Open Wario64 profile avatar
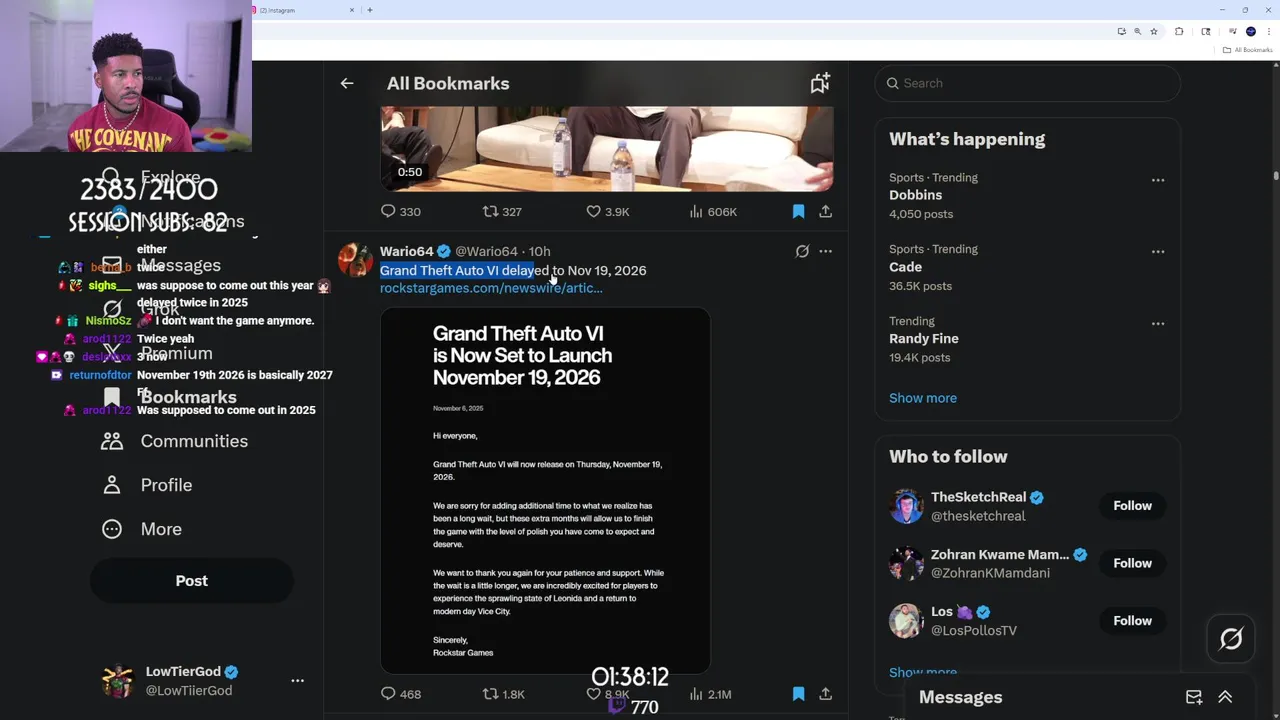The height and width of the screenshot is (720, 1280). (355, 259)
